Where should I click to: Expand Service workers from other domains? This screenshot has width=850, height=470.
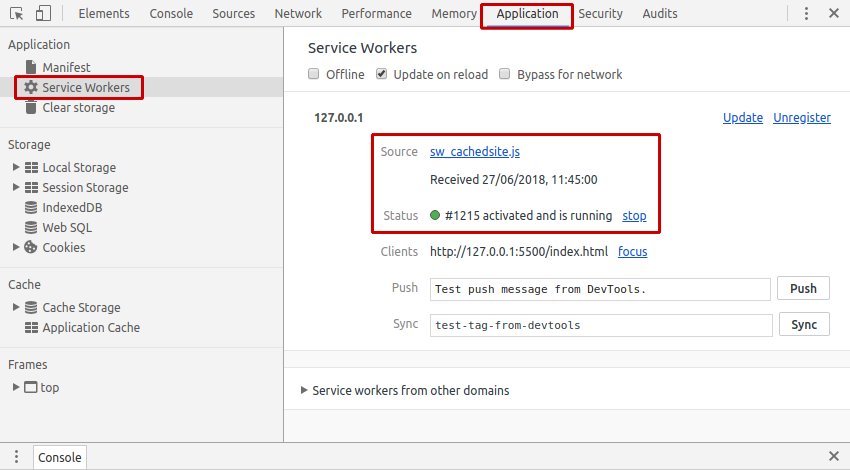pos(304,390)
